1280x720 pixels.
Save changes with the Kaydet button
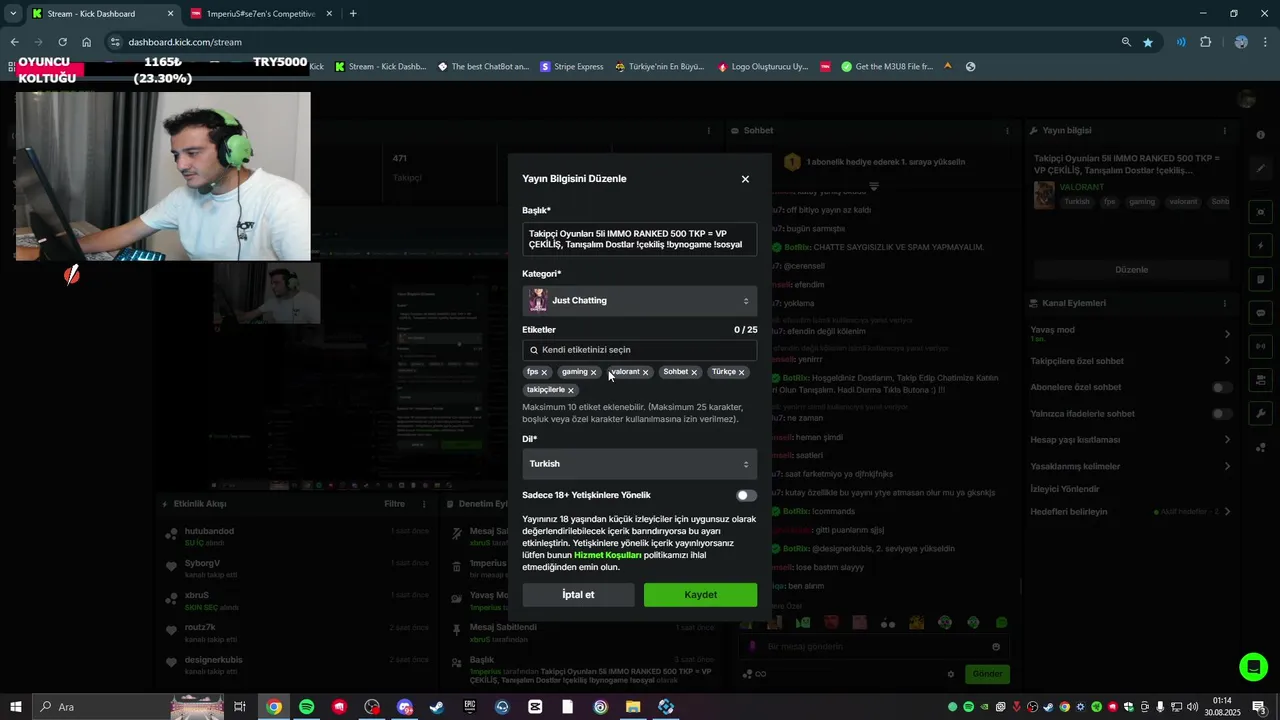[x=700, y=595]
